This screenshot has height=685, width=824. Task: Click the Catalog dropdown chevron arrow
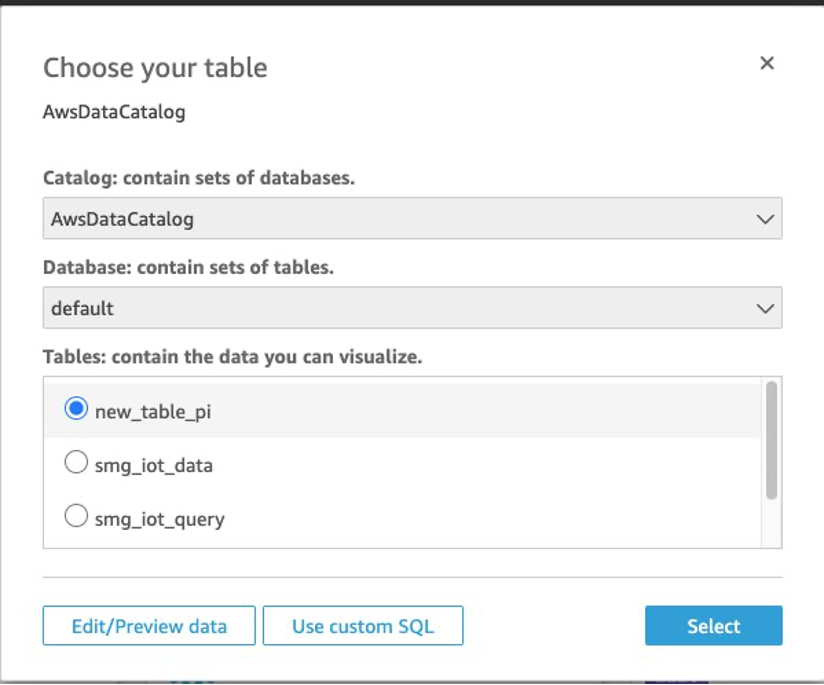click(x=765, y=219)
